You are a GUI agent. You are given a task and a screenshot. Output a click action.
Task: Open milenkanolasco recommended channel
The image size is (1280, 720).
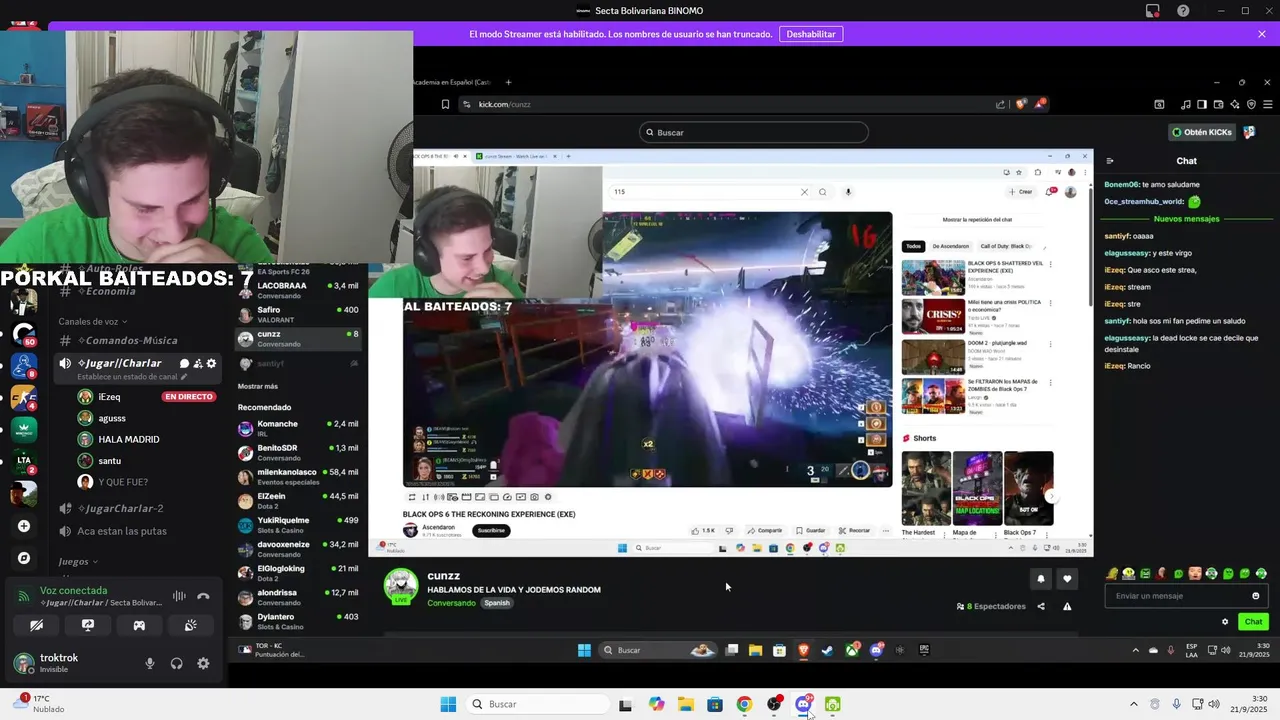(298, 476)
